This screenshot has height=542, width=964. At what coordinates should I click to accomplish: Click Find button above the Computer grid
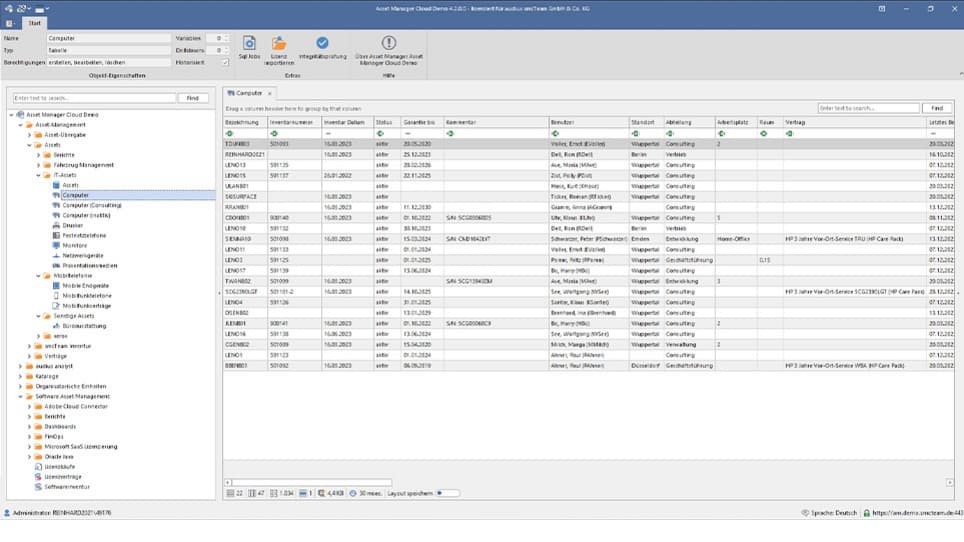coord(937,108)
